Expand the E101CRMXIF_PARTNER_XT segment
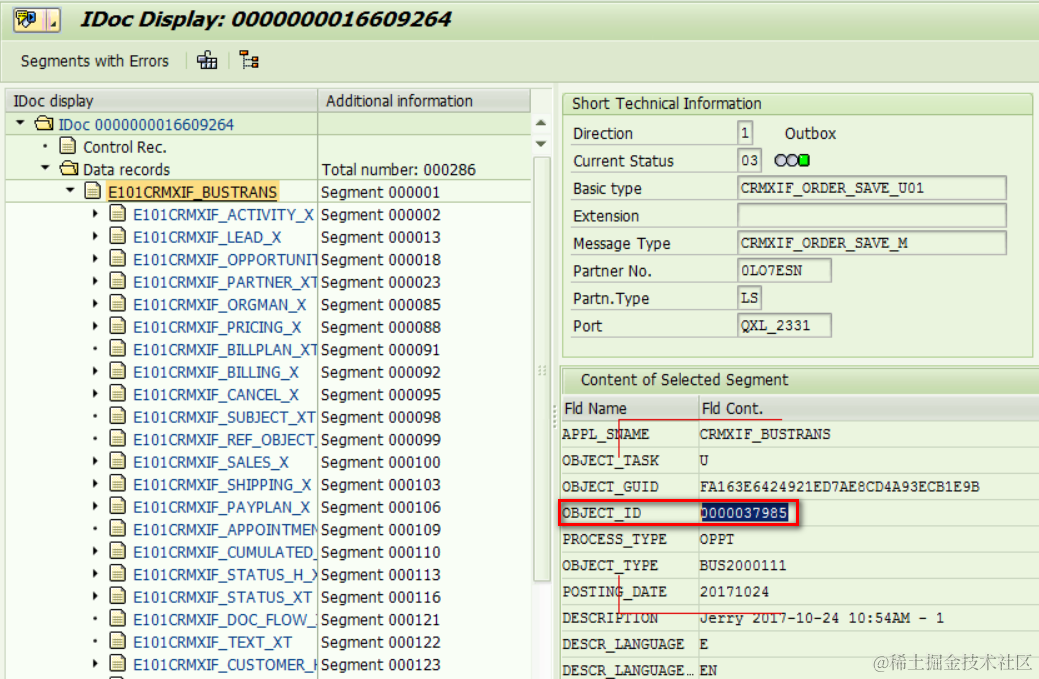The image size is (1039, 679). point(95,282)
